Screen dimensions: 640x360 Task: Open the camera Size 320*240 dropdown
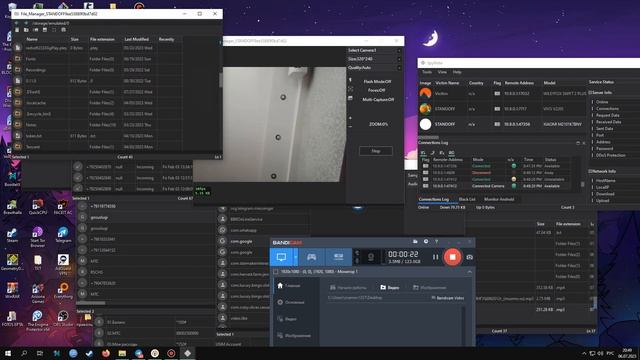point(374,59)
